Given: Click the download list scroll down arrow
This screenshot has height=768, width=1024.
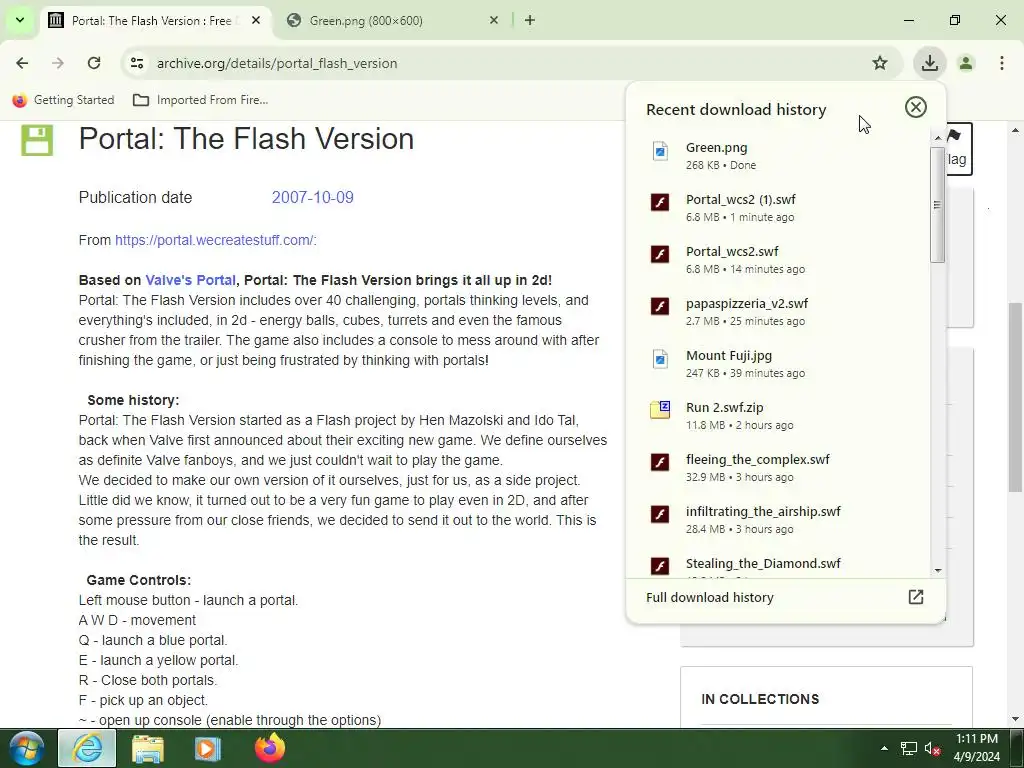Looking at the screenshot, I should [938, 571].
